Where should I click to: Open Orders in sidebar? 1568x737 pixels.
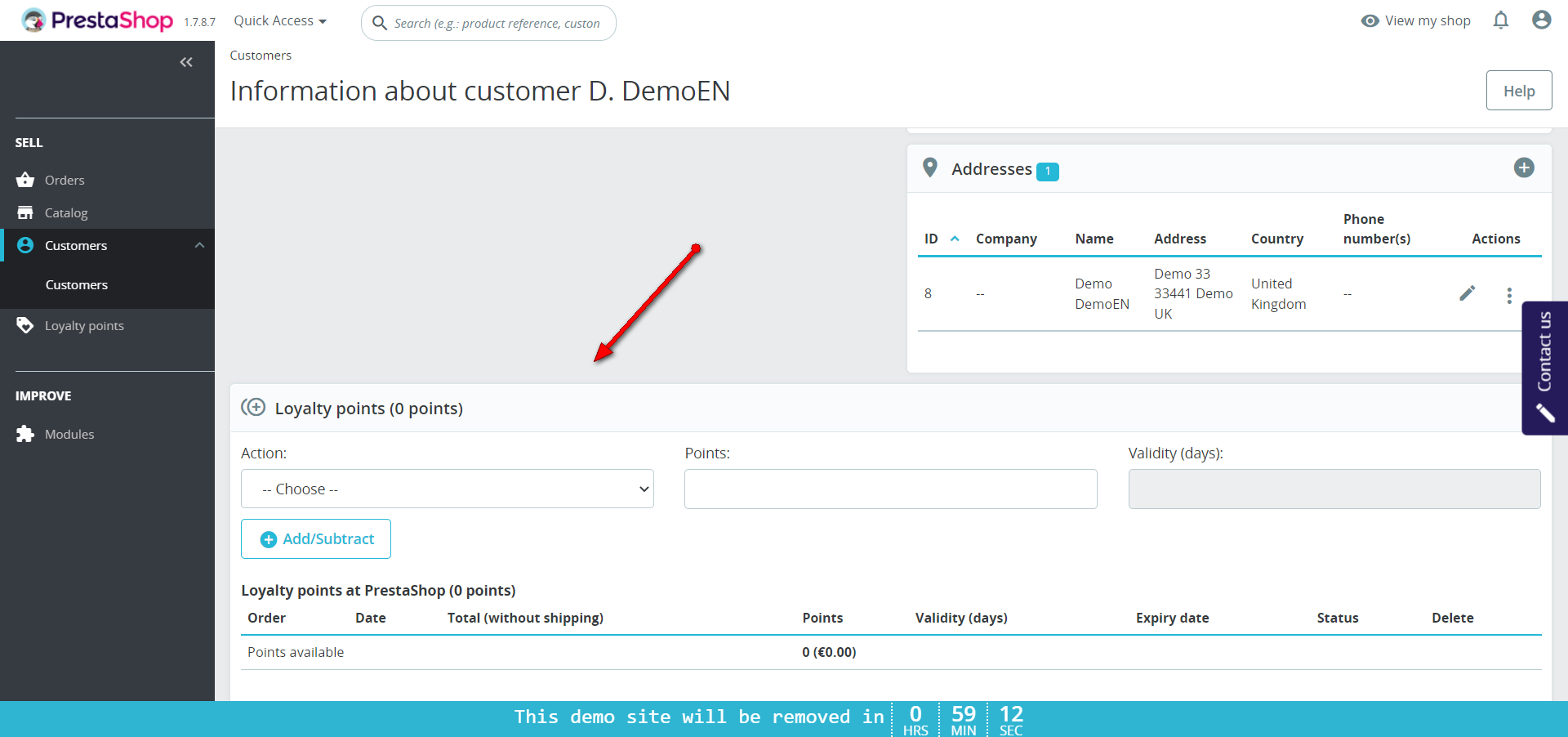(65, 180)
